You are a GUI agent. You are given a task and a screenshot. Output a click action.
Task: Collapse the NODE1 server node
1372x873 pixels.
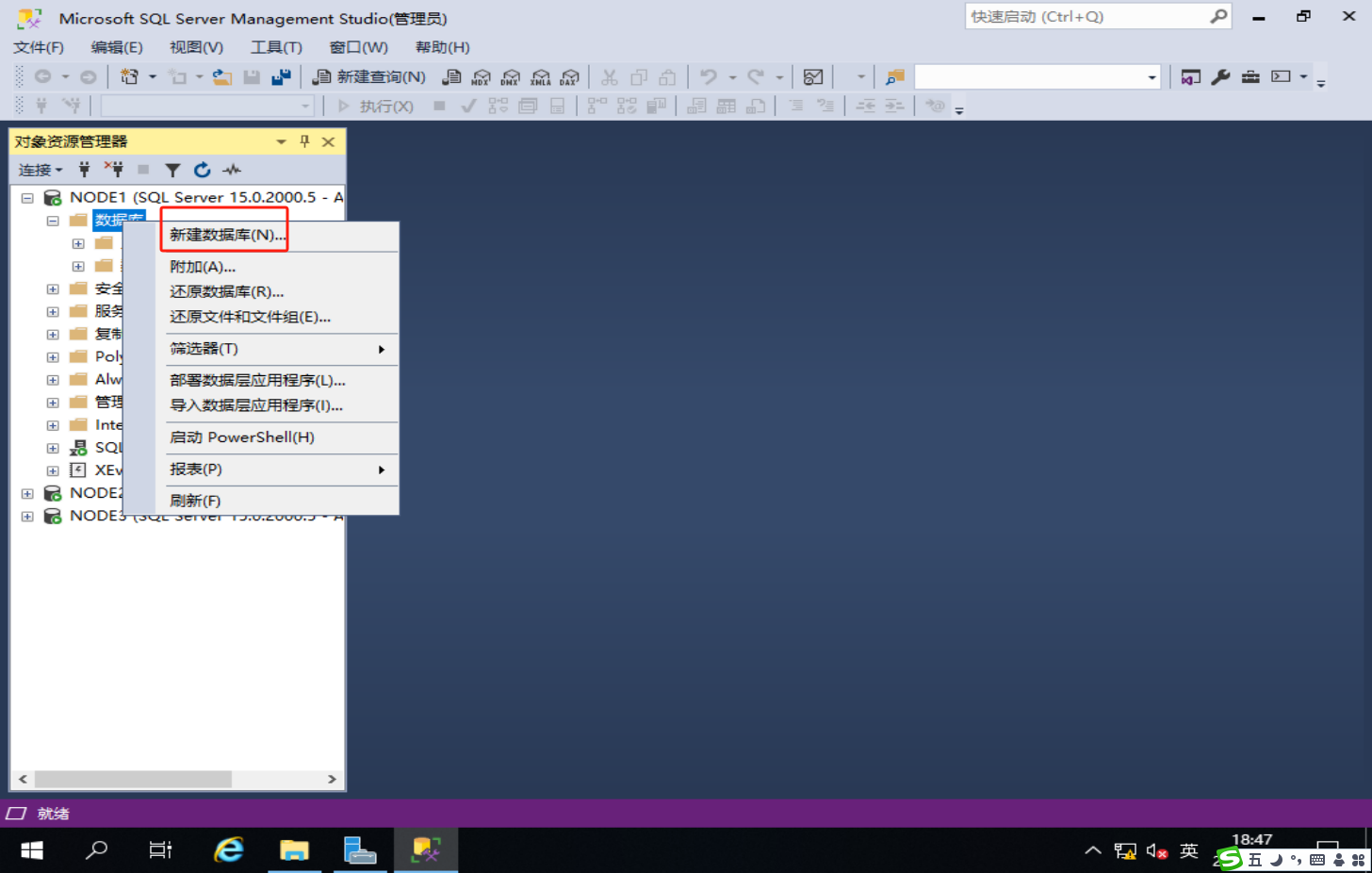27,198
